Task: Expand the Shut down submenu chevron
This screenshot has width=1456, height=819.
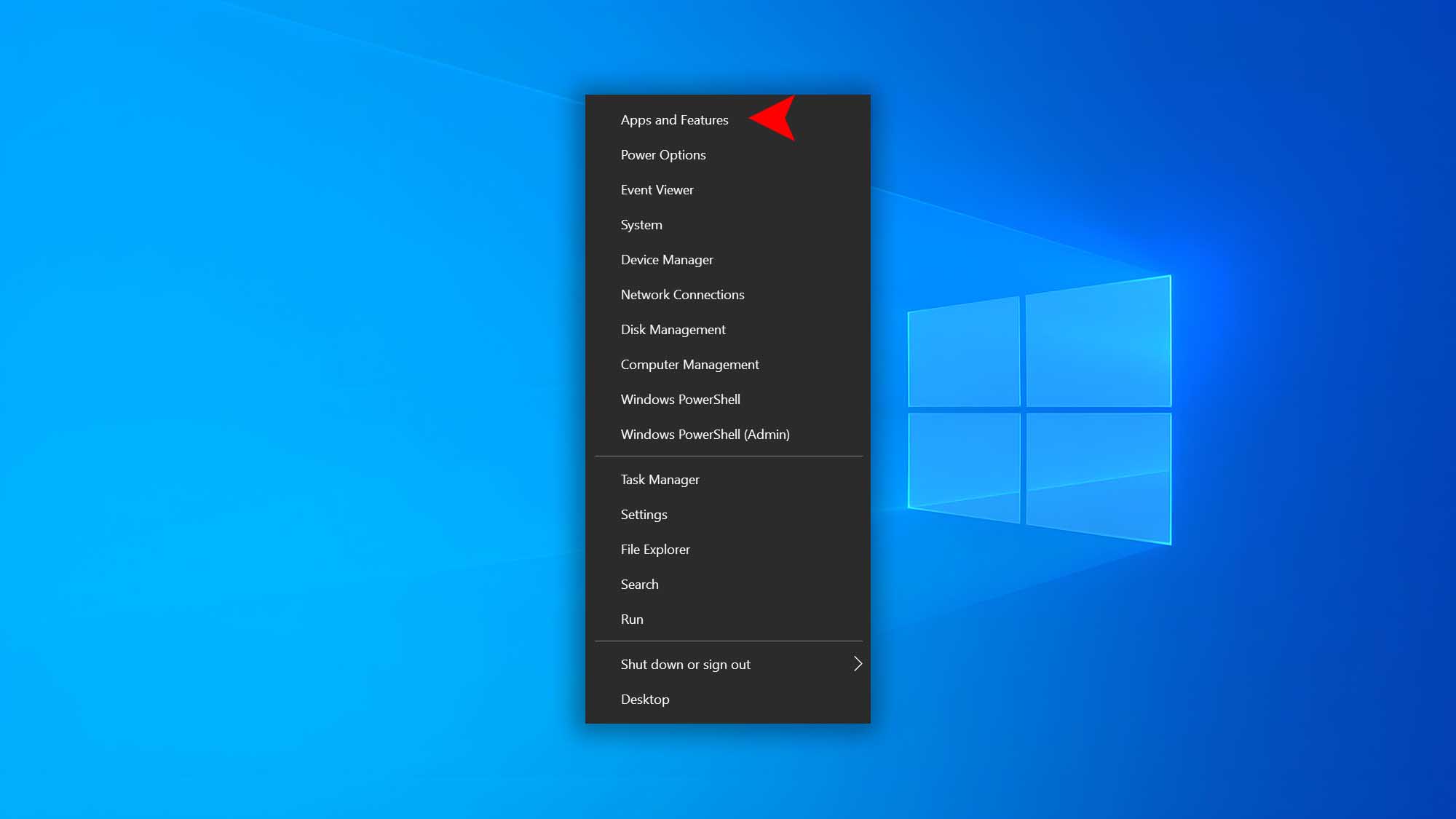Action: (858, 664)
